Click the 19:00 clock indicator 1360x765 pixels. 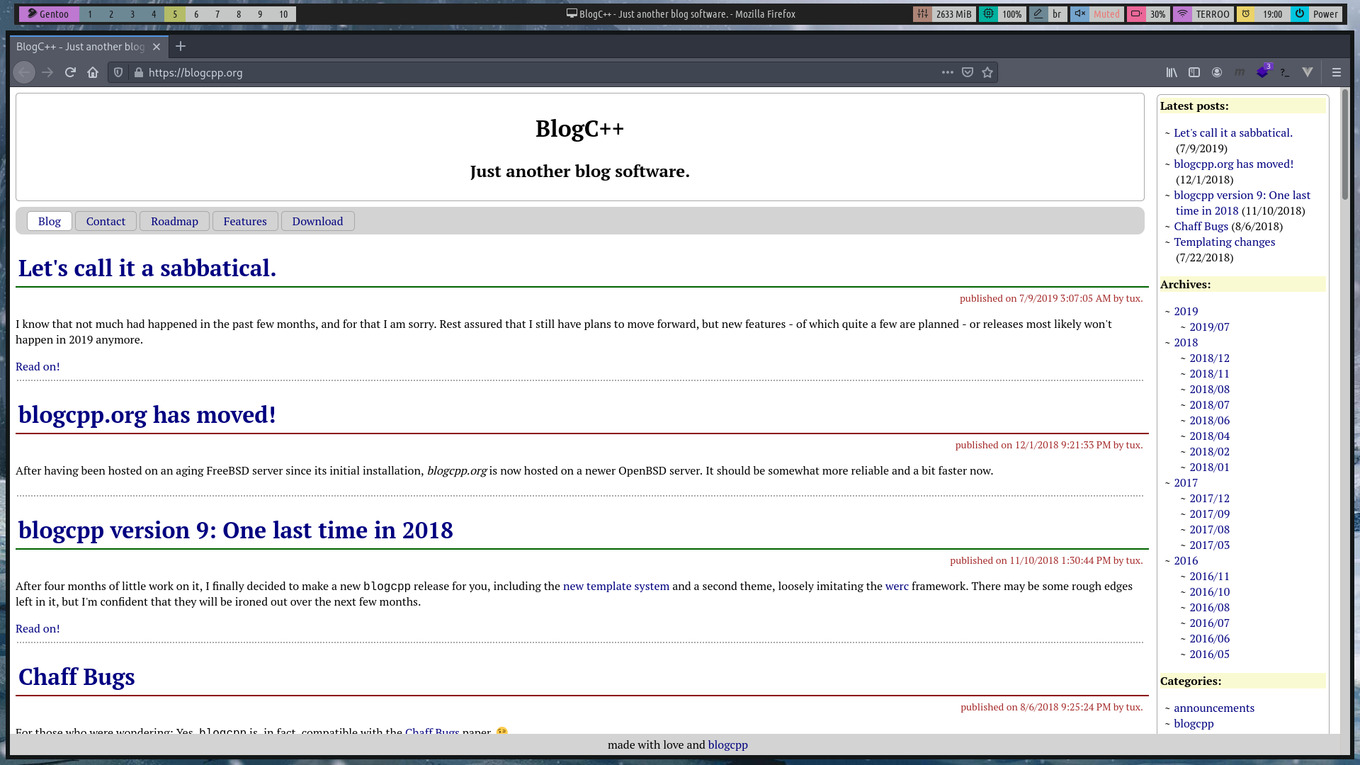1262,14
